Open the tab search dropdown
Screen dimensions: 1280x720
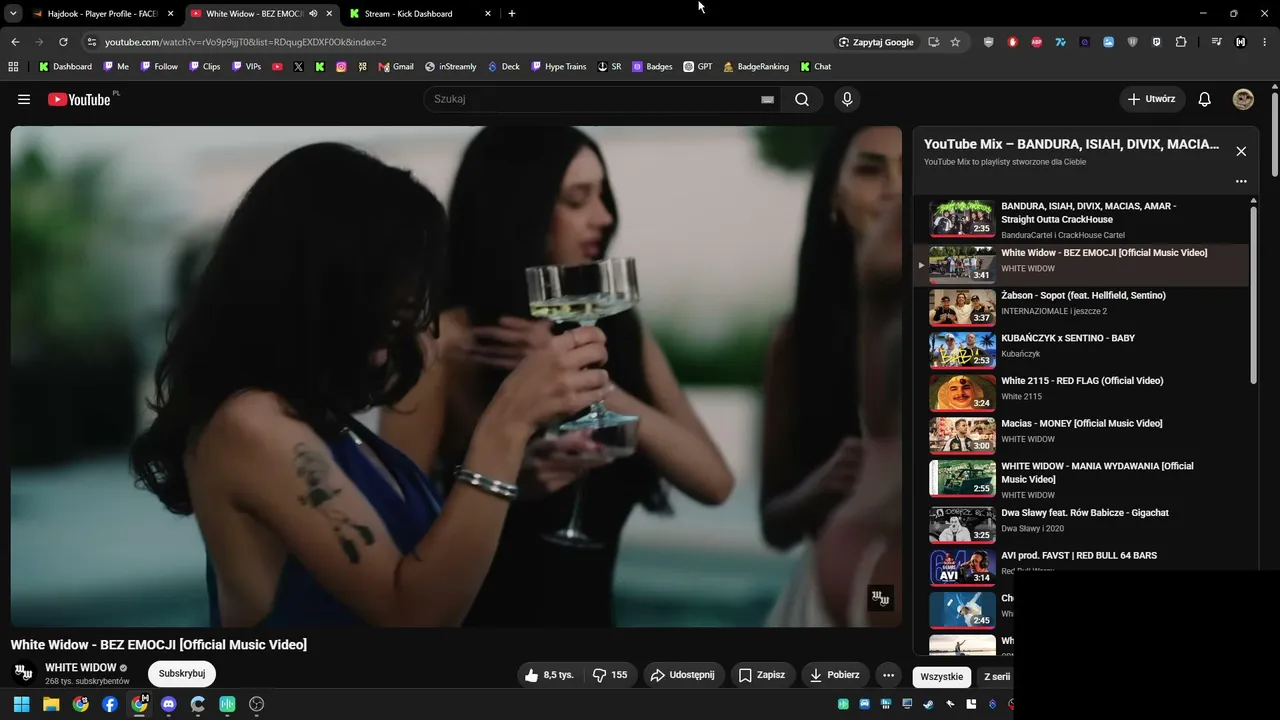[x=13, y=13]
